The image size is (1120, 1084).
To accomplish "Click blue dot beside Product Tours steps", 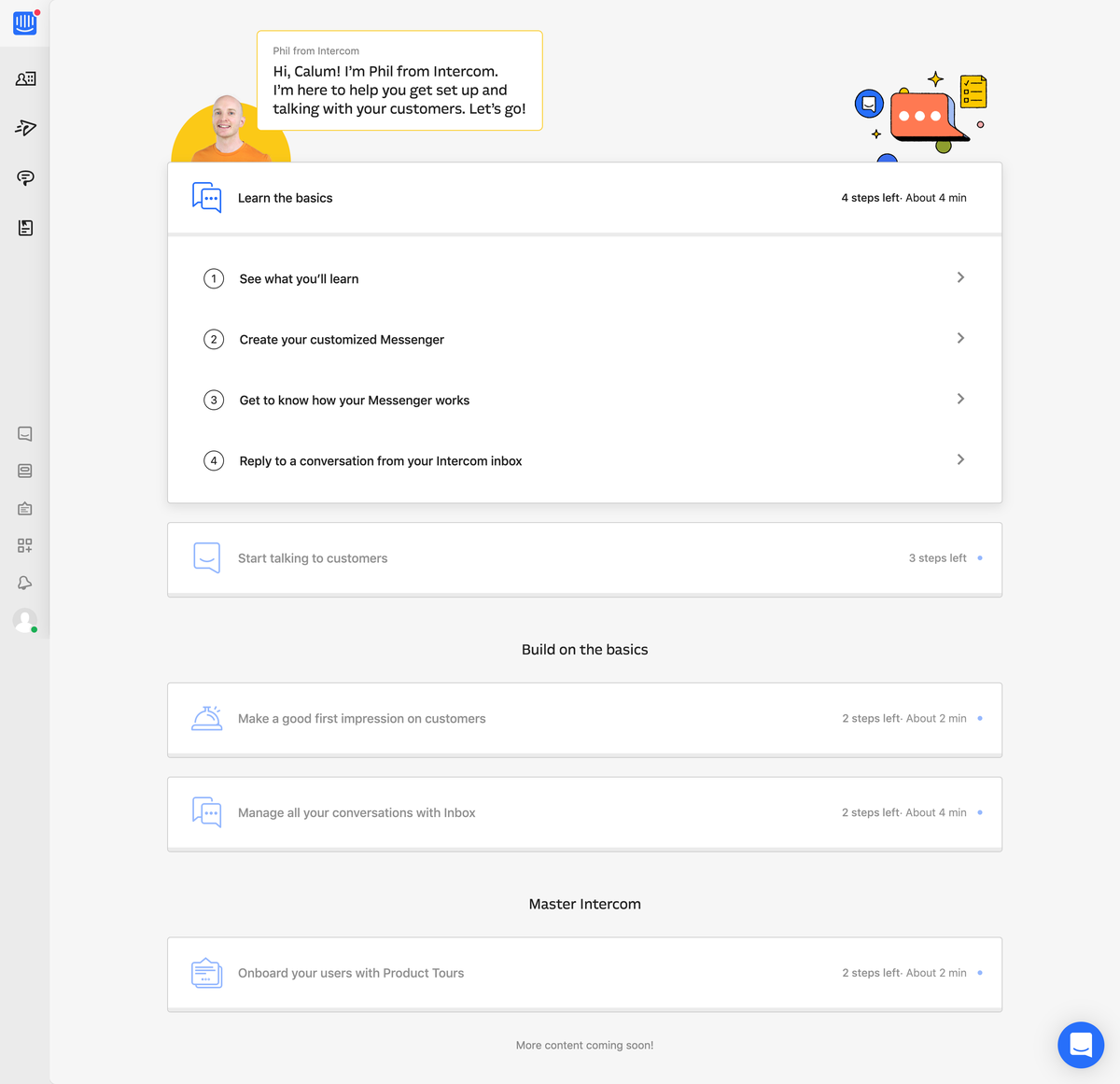I will (x=980, y=973).
